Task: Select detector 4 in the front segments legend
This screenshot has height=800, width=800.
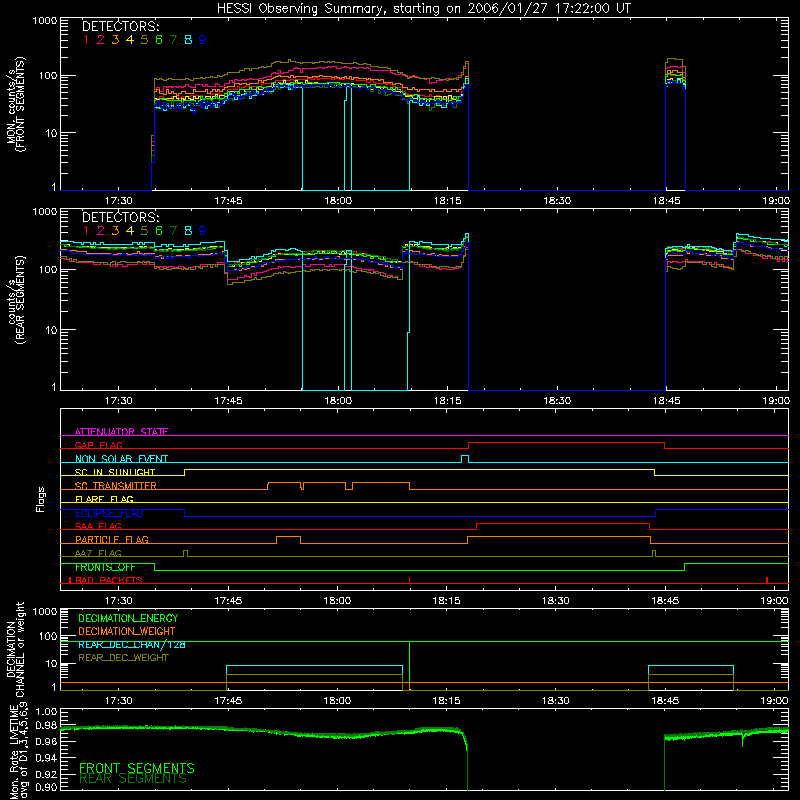Action: coord(130,40)
